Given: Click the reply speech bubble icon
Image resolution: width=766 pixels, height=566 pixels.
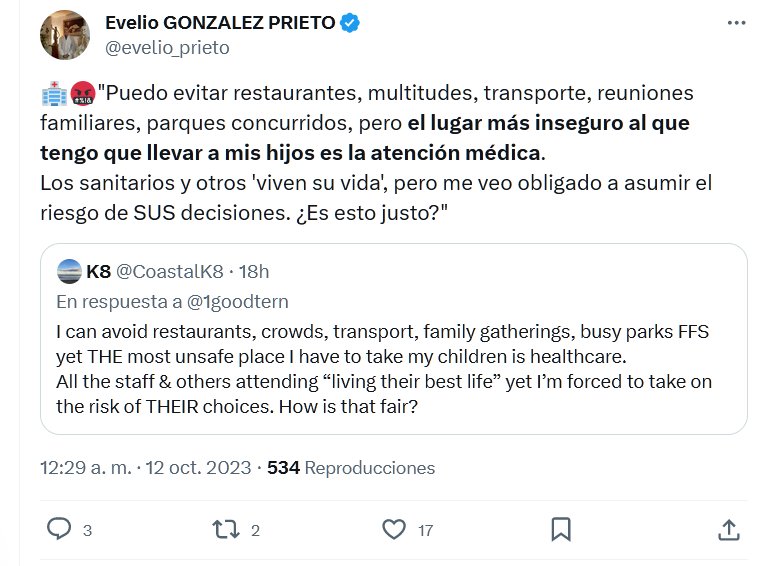Looking at the screenshot, I should (x=60, y=529).
